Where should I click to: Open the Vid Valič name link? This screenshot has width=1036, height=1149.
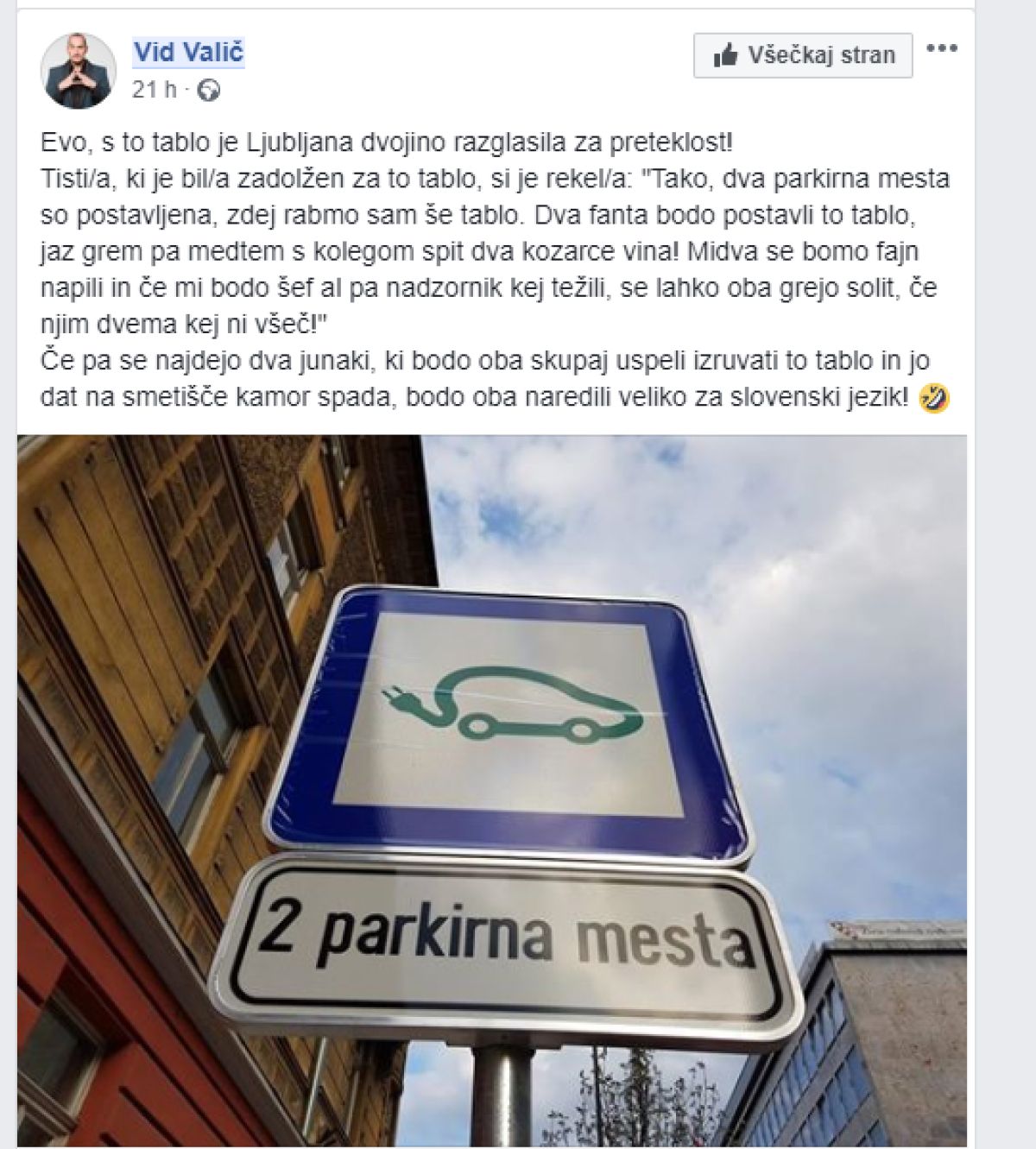click(x=188, y=53)
